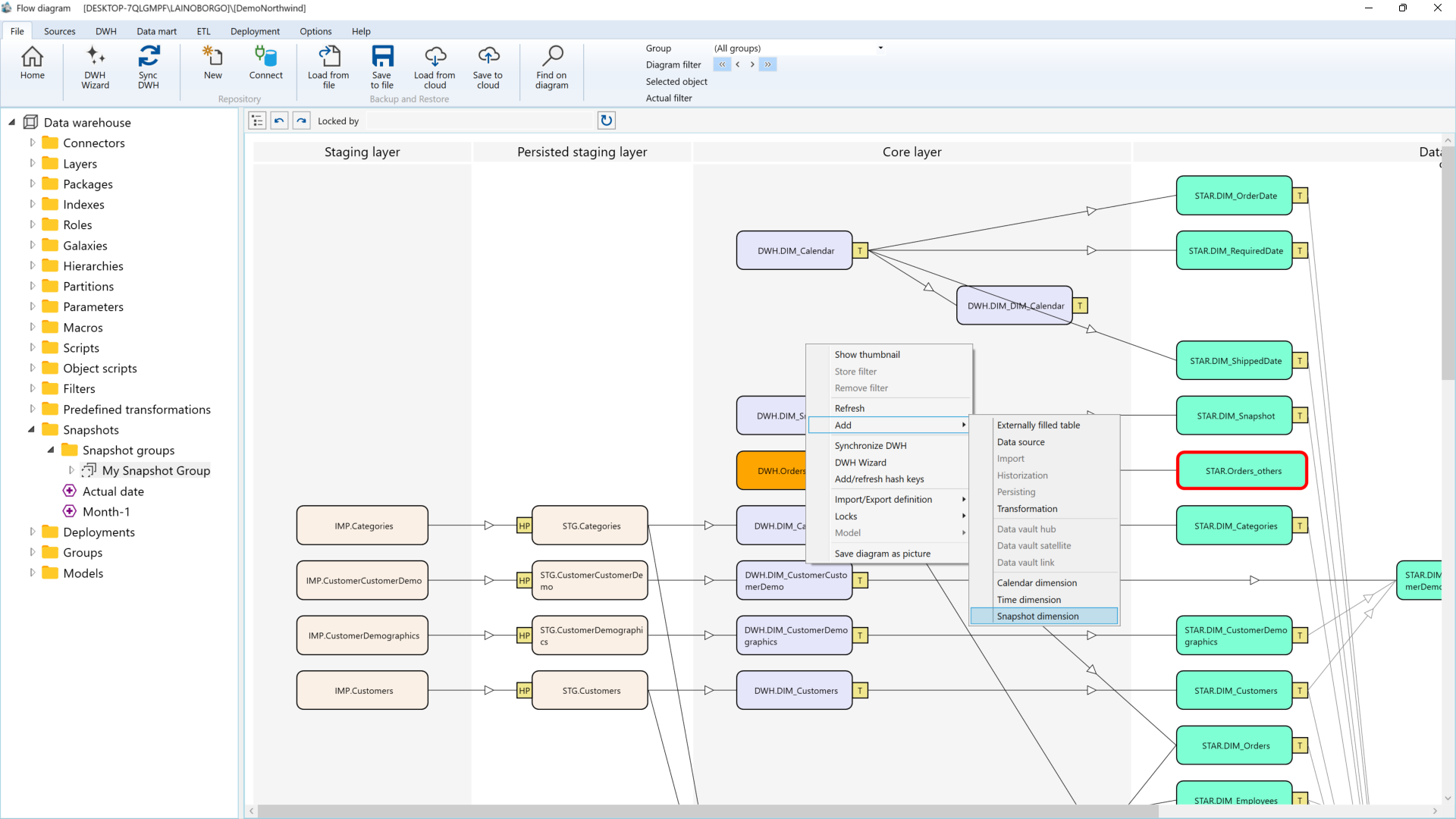
Task: Click Save to file
Action: pyautogui.click(x=382, y=68)
